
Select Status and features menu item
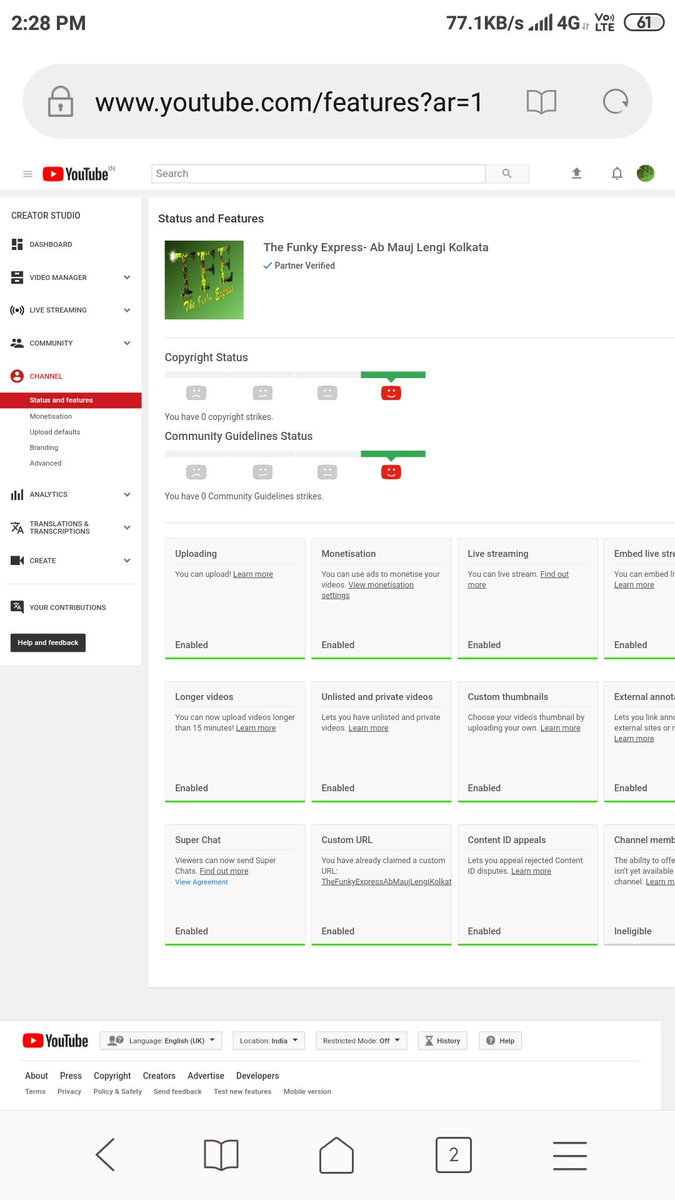(x=70, y=400)
